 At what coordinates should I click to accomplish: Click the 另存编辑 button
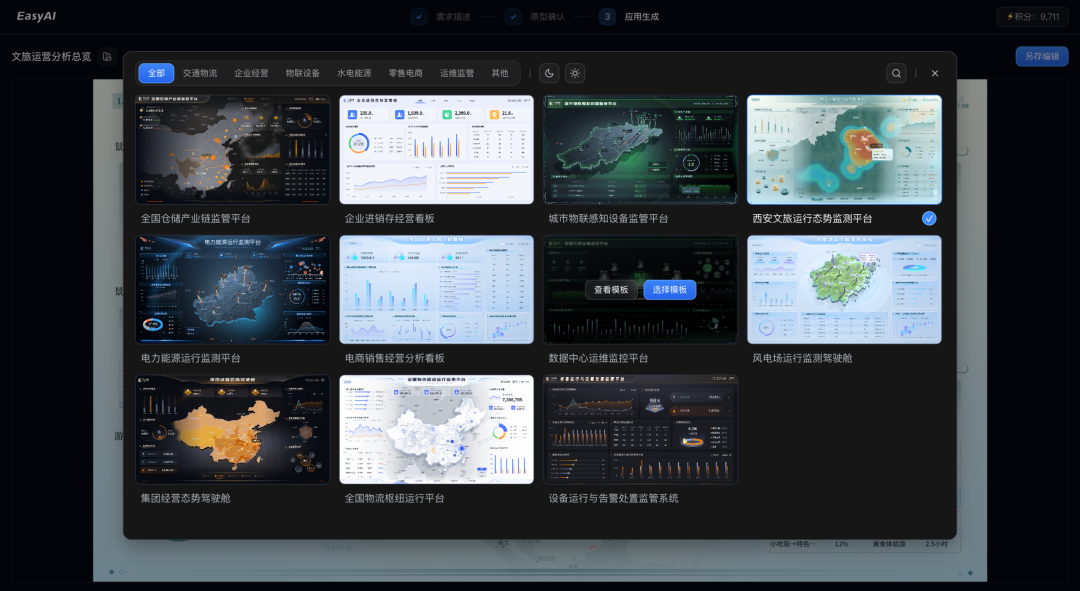(x=1042, y=56)
